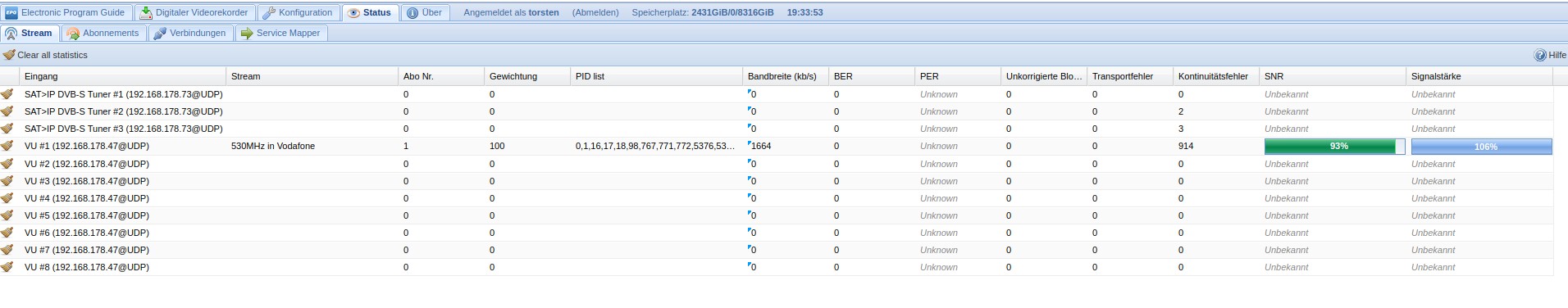Viewport: 1568px width, 308px height.
Task: Clear stats icon for VU #7 row
Action: (7, 250)
